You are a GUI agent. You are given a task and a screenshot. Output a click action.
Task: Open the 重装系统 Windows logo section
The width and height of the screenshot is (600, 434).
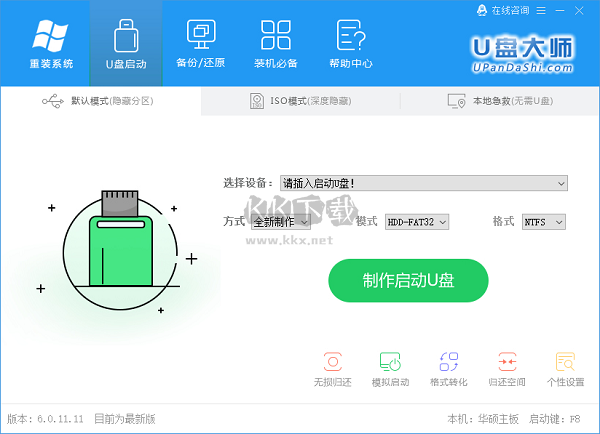(51, 44)
